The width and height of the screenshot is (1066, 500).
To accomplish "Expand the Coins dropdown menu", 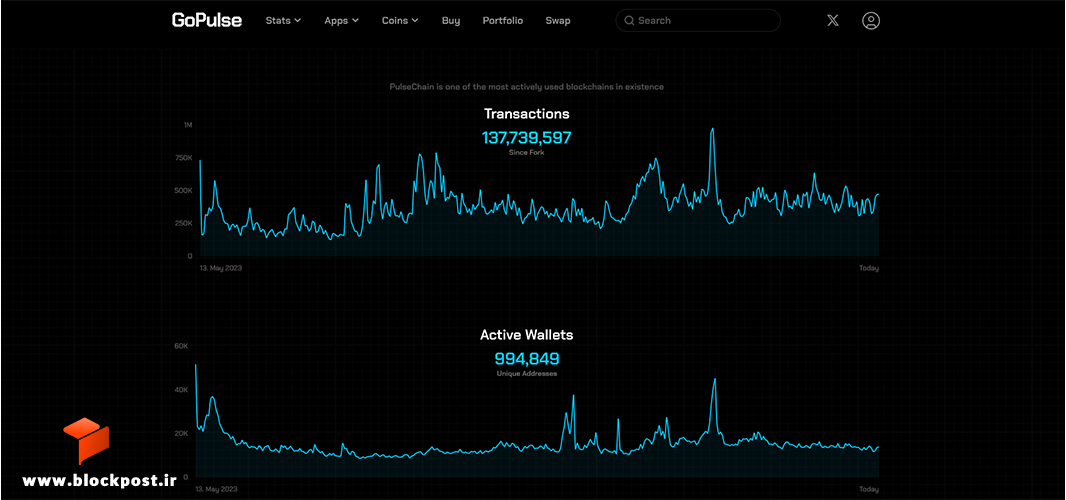I will pyautogui.click(x=400, y=20).
